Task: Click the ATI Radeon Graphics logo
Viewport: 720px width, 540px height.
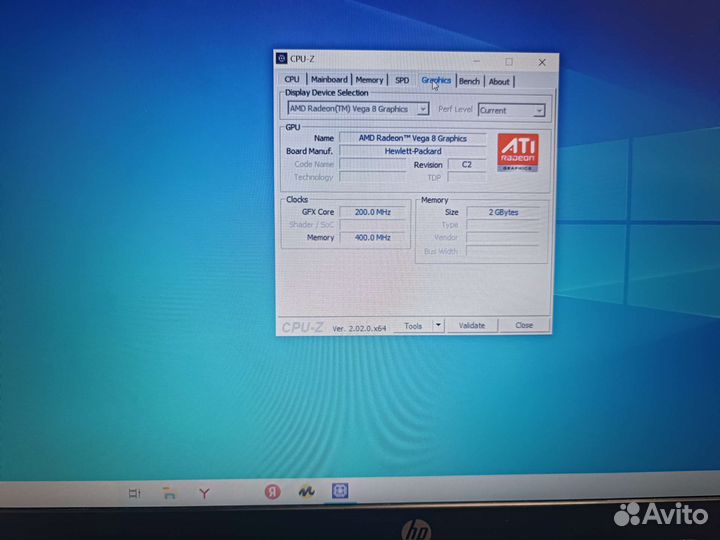Action: pos(518,152)
